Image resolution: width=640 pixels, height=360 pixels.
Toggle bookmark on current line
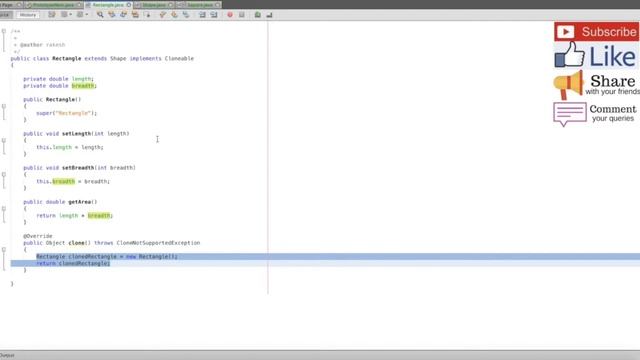coord(186,15)
